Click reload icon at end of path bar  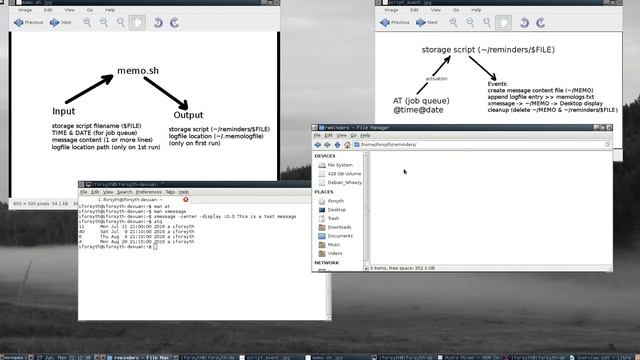607,144
